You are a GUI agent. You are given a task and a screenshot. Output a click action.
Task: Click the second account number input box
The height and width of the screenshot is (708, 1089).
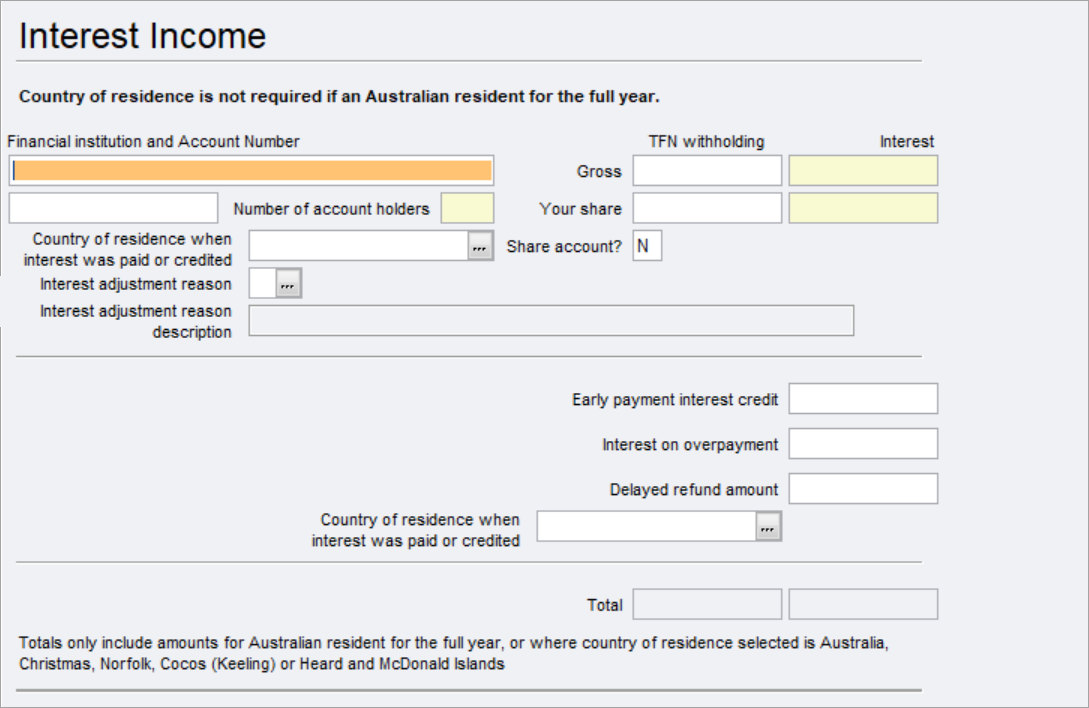113,208
